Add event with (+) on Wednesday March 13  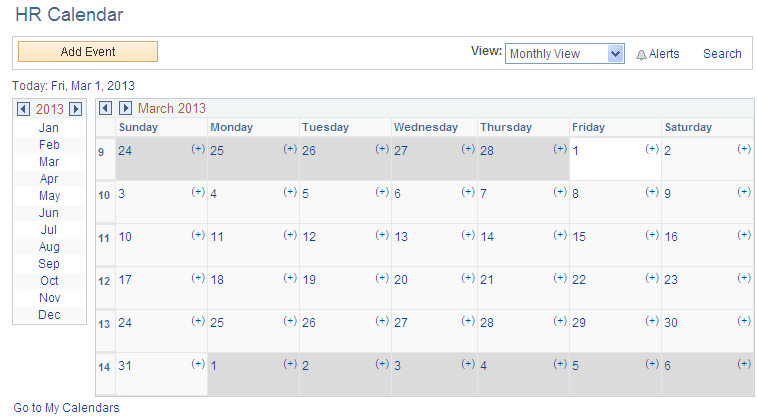[x=468, y=235]
